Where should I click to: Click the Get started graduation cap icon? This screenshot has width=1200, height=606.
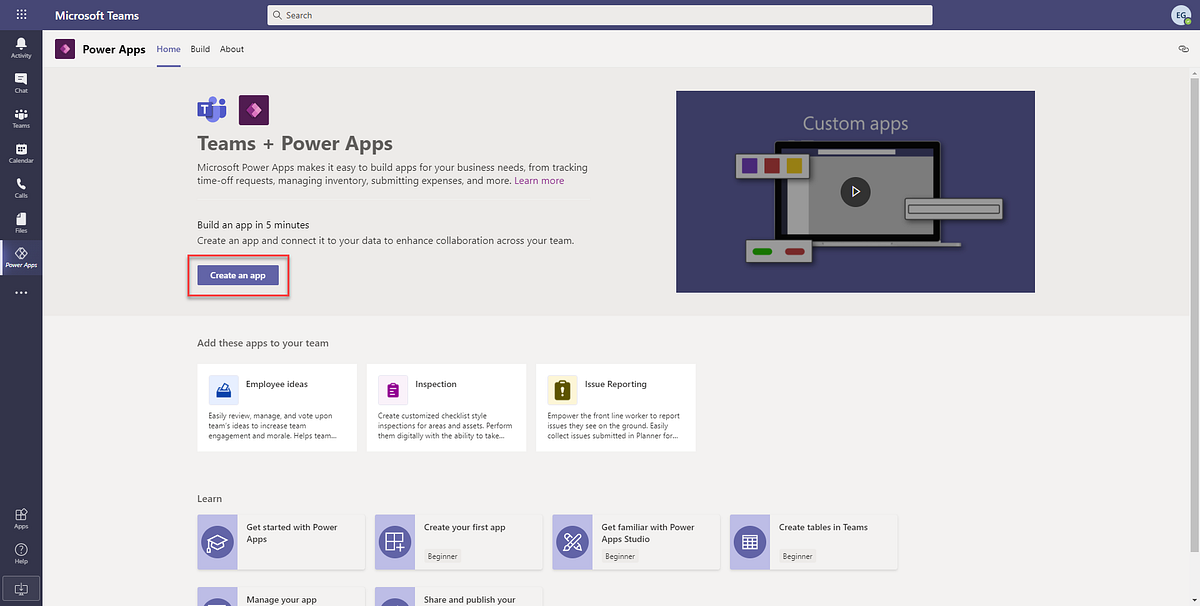(217, 542)
